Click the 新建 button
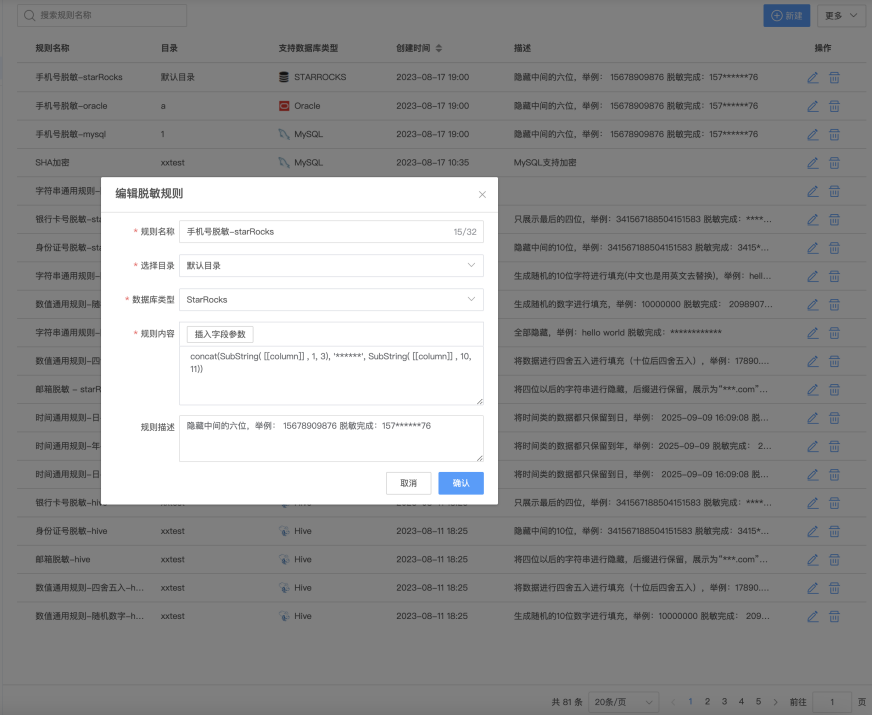Image resolution: width=872 pixels, height=715 pixels. tap(786, 16)
